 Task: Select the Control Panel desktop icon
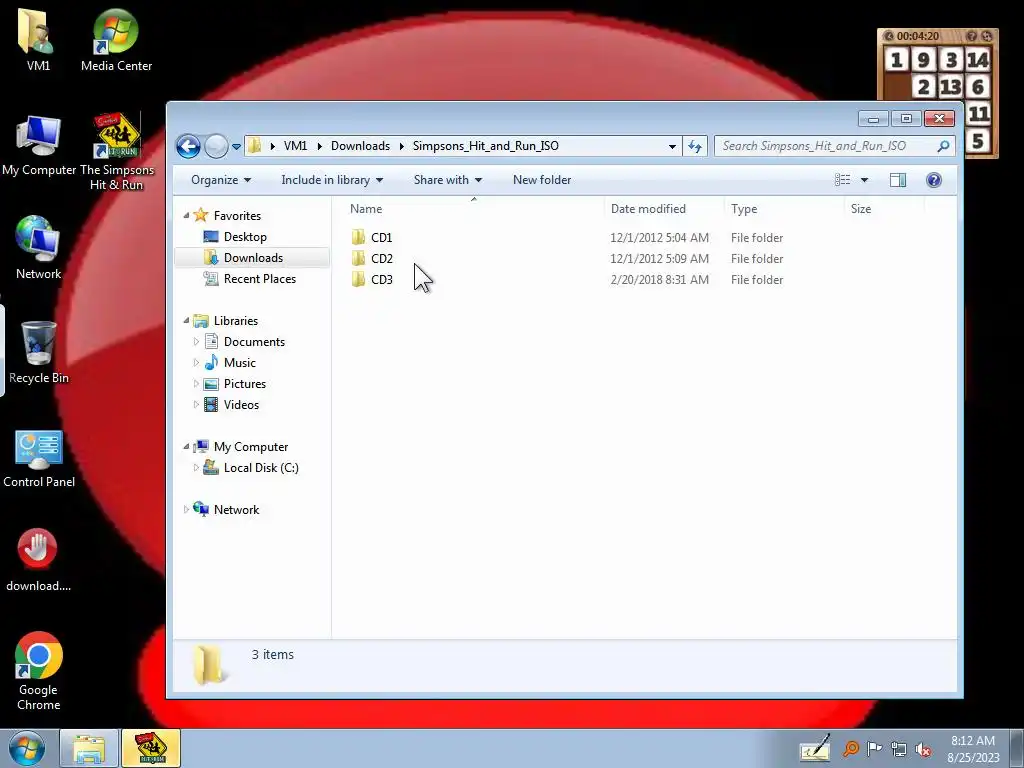(x=39, y=458)
